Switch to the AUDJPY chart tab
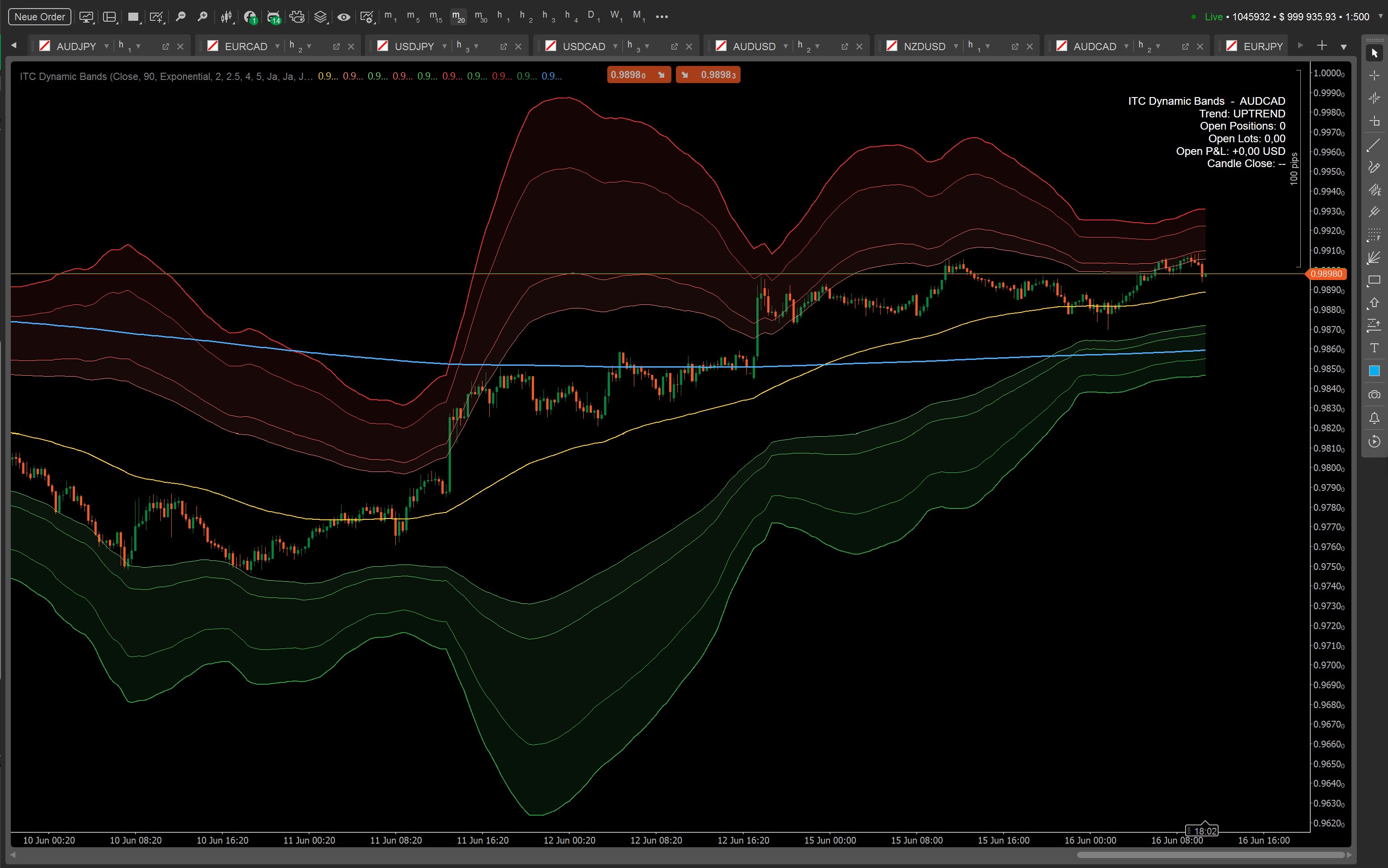This screenshot has width=1388, height=868. [x=76, y=47]
